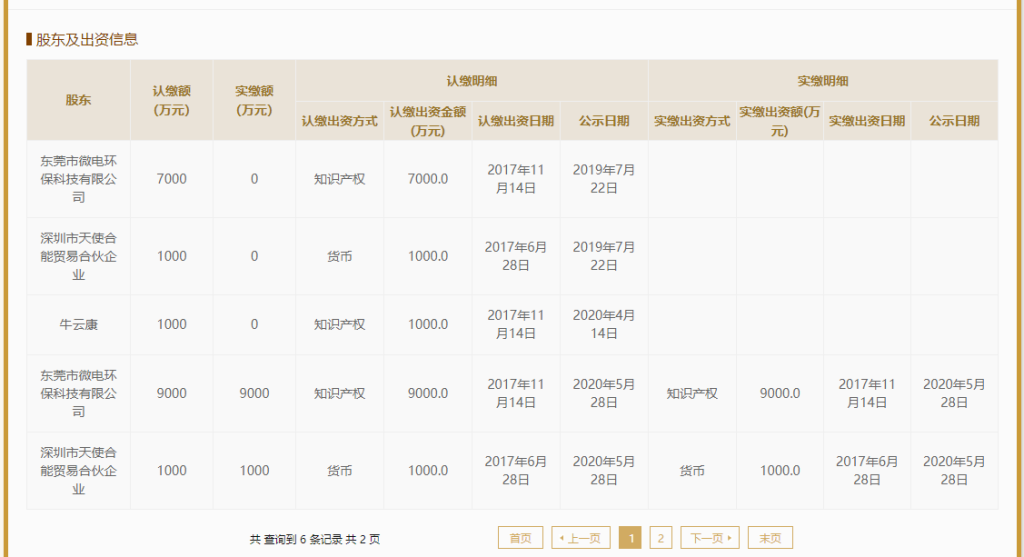Click the 认缴出资方式 column header
Screen dimensions: 1024x557
pos(339,121)
